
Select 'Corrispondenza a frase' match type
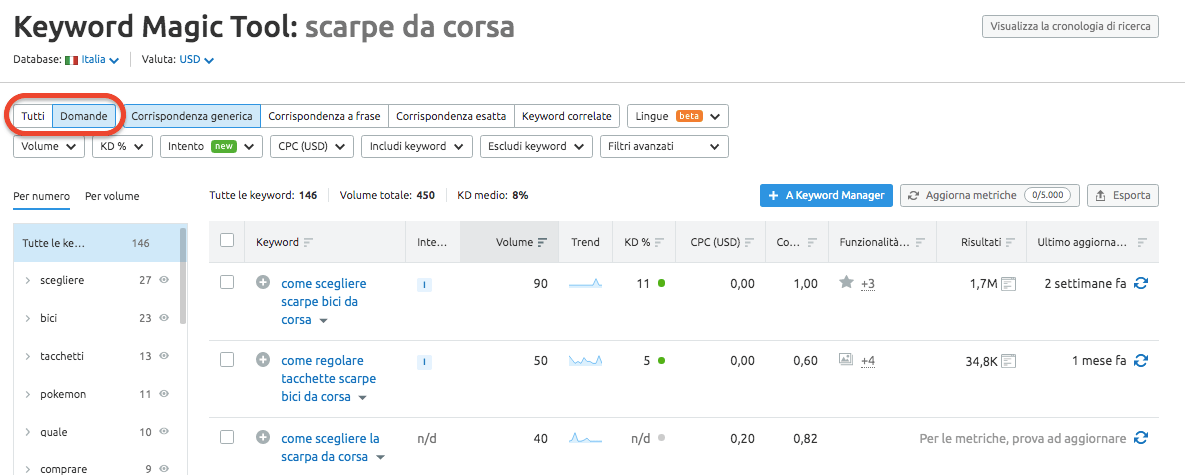click(x=324, y=116)
